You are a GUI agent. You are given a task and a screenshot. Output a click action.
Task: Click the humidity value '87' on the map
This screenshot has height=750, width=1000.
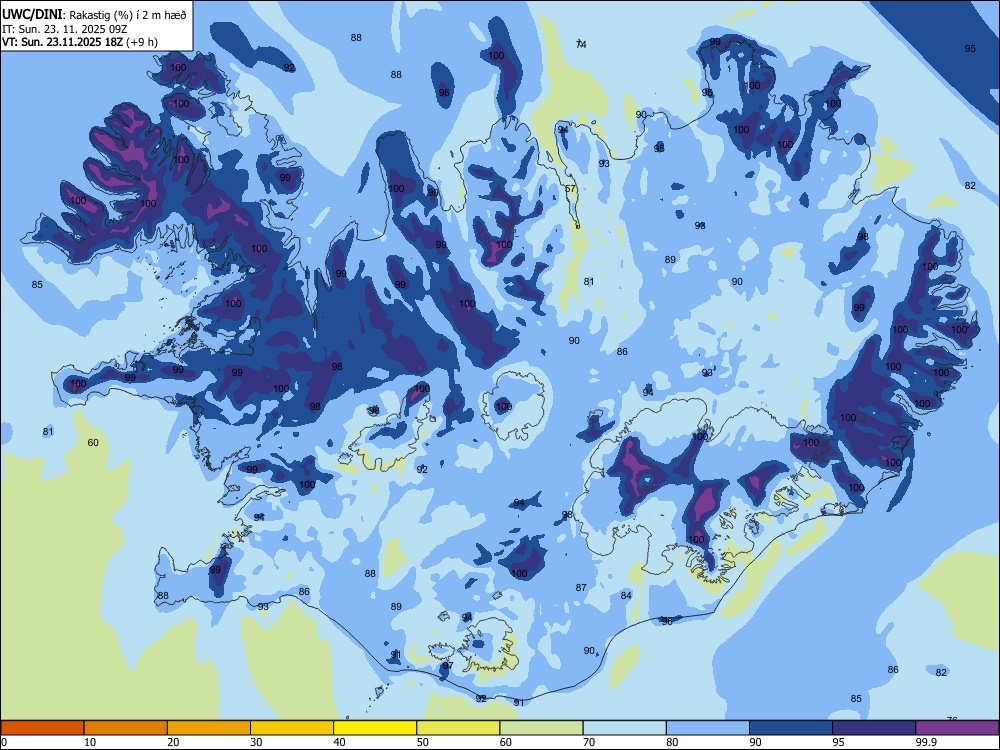[581, 587]
